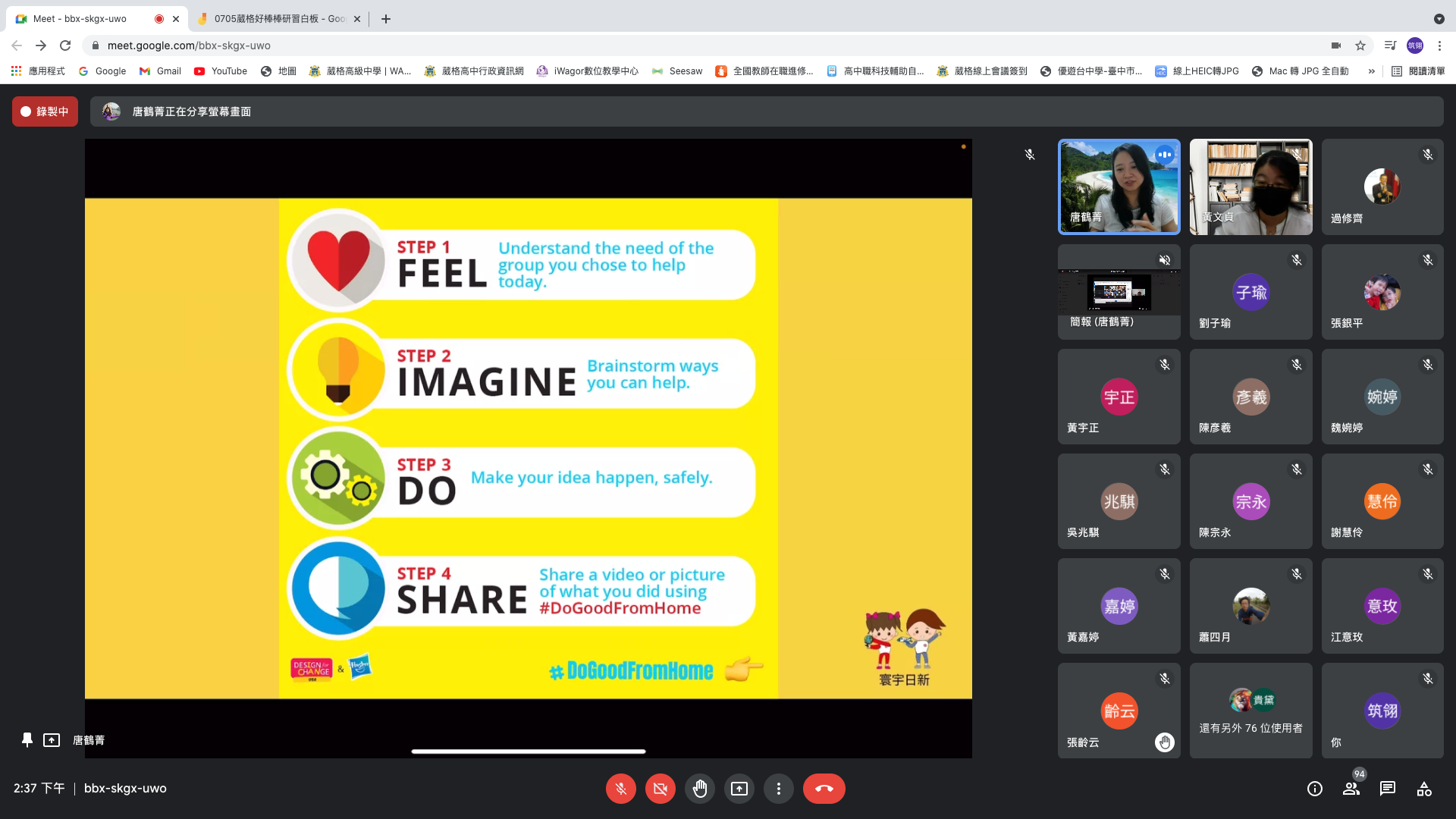
Task: Select the 簡報 (唐鶴菁) presentation tile
Action: pyautogui.click(x=1119, y=292)
